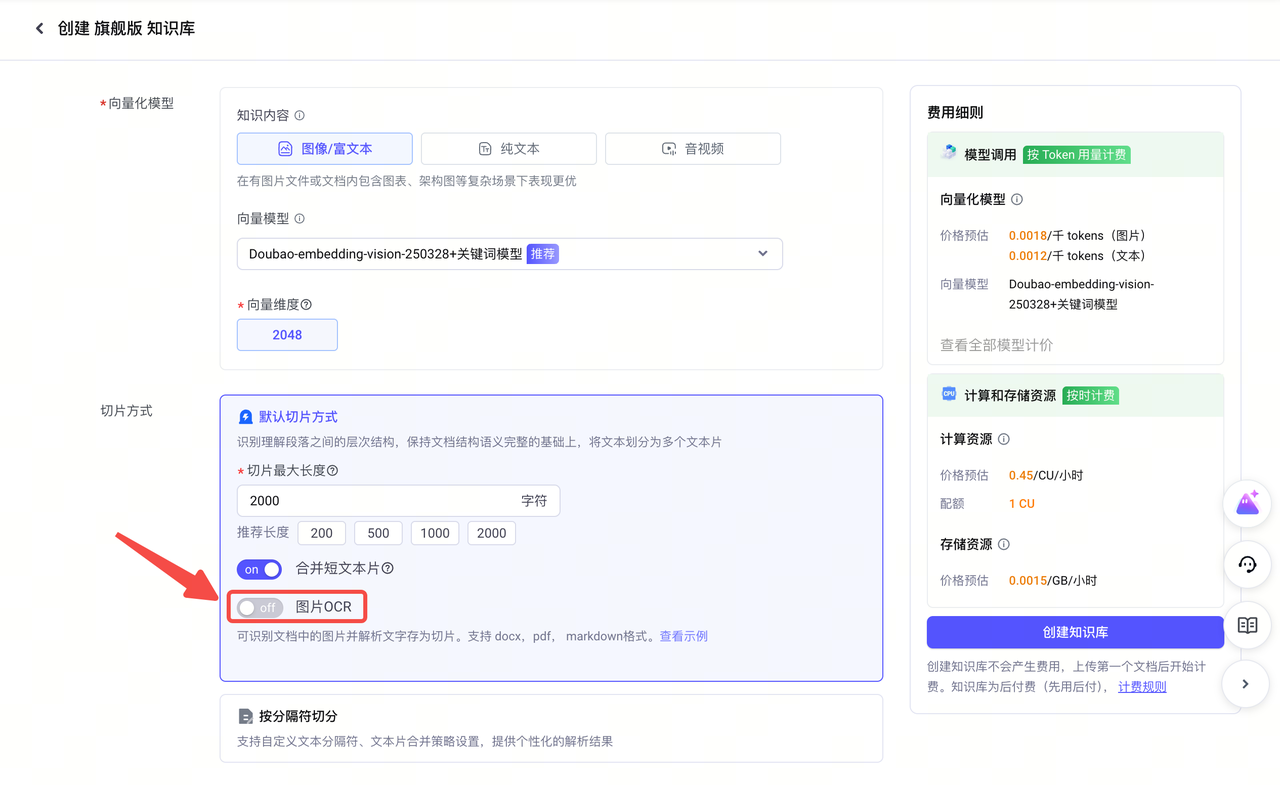Expand the floating sidebar chevron

[1246, 684]
